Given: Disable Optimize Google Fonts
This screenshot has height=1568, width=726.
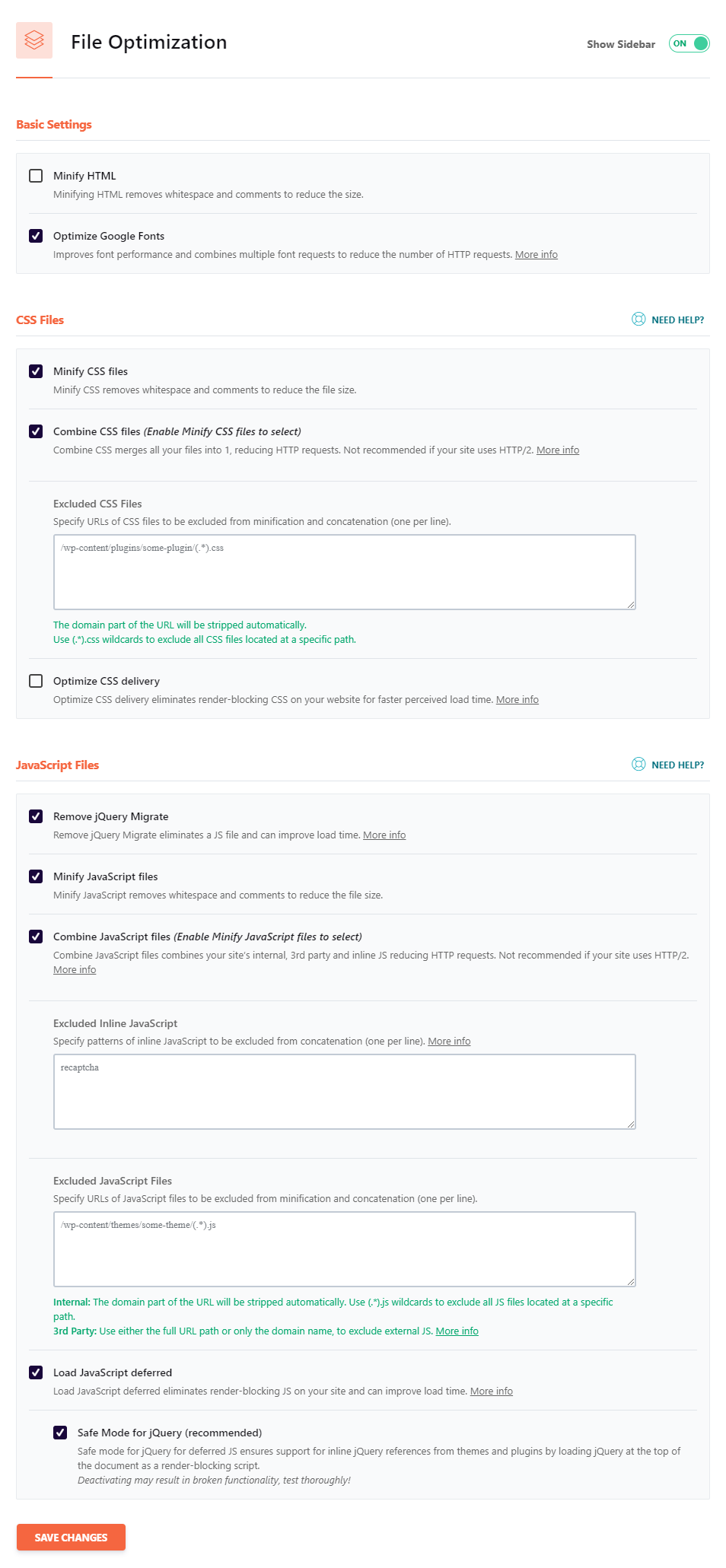Looking at the screenshot, I should click(x=35, y=236).
